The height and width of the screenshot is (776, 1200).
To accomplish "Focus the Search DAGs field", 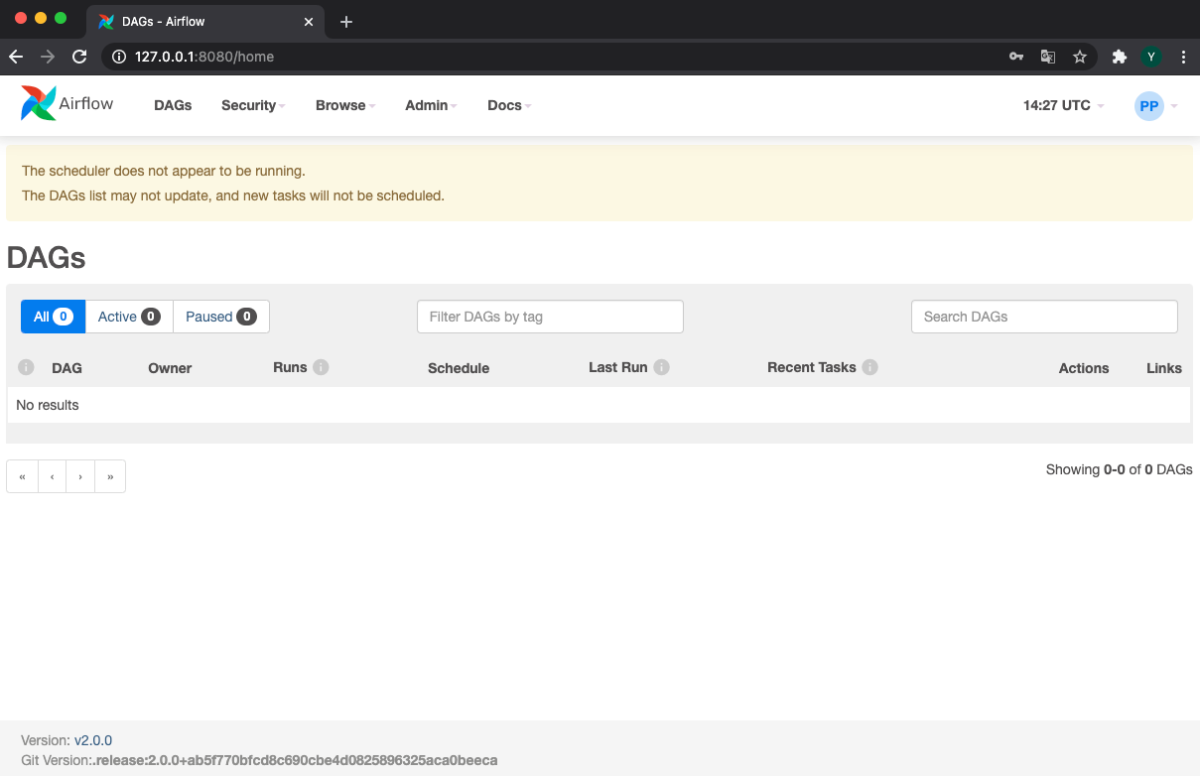I will click(x=1044, y=316).
